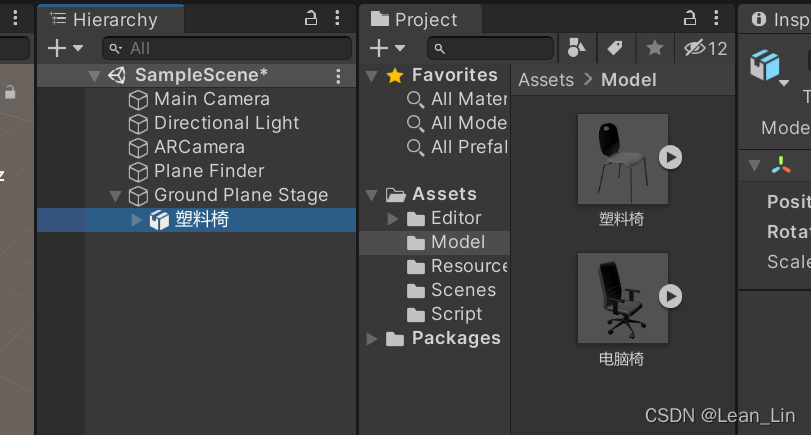This screenshot has width=811, height=435.
Task: Open the Scripts folder in Assets
Action: [456, 314]
